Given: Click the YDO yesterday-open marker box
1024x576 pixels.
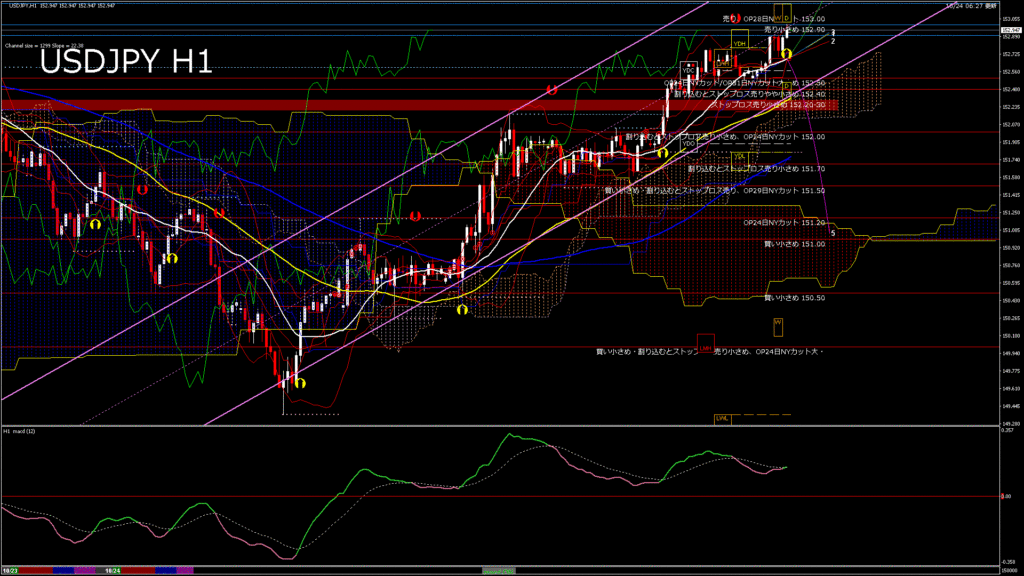Looking at the screenshot, I should [x=688, y=143].
